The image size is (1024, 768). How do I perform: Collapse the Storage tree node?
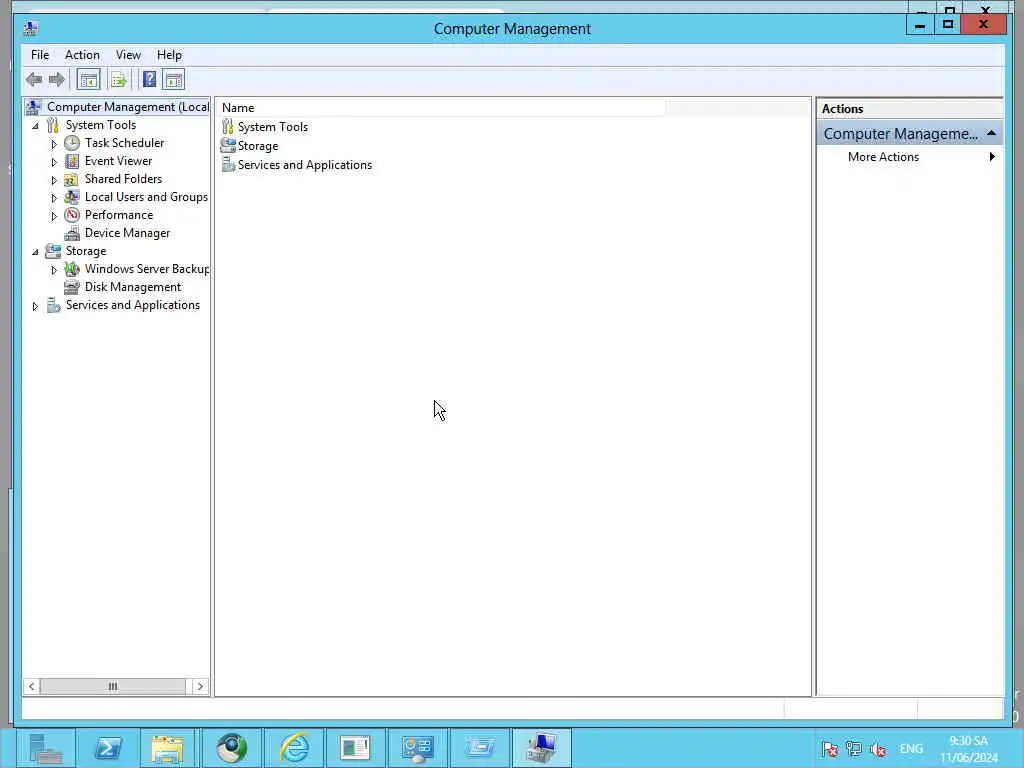point(35,251)
